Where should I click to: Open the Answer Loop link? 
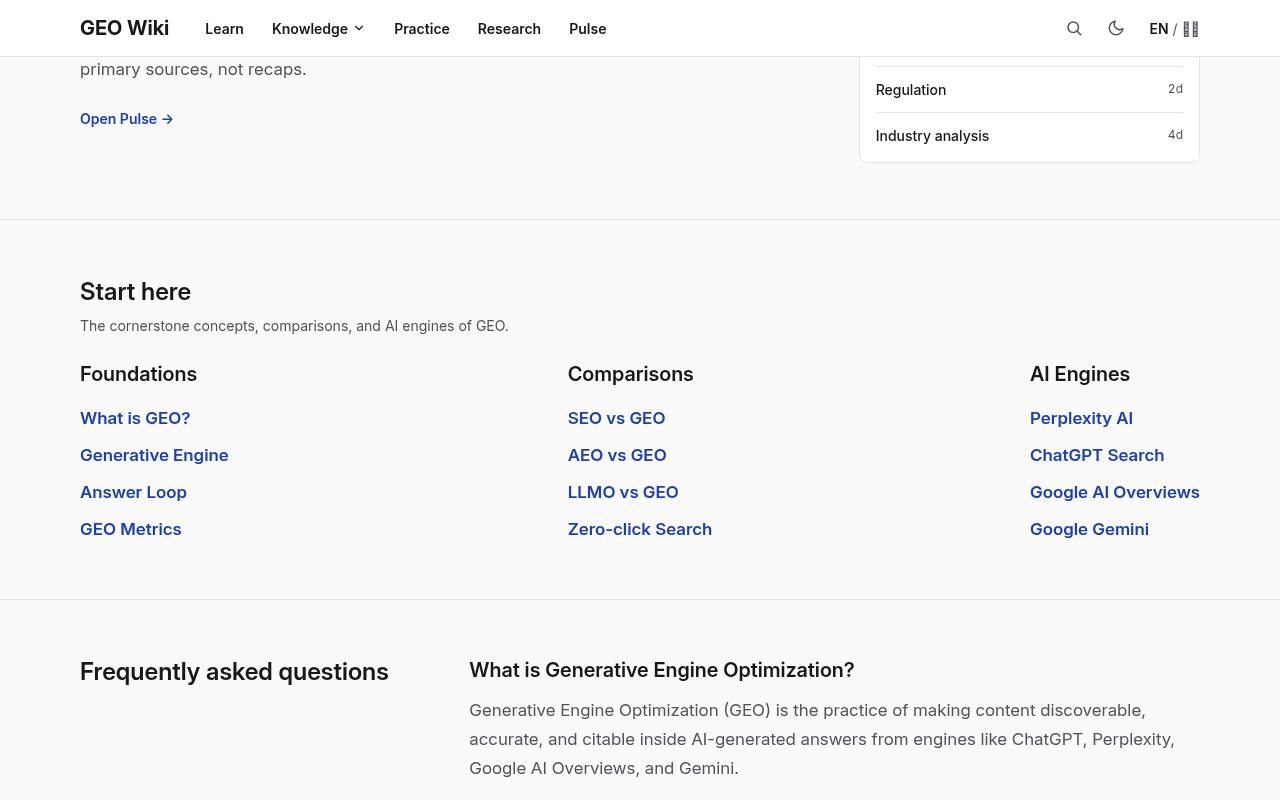(133, 492)
